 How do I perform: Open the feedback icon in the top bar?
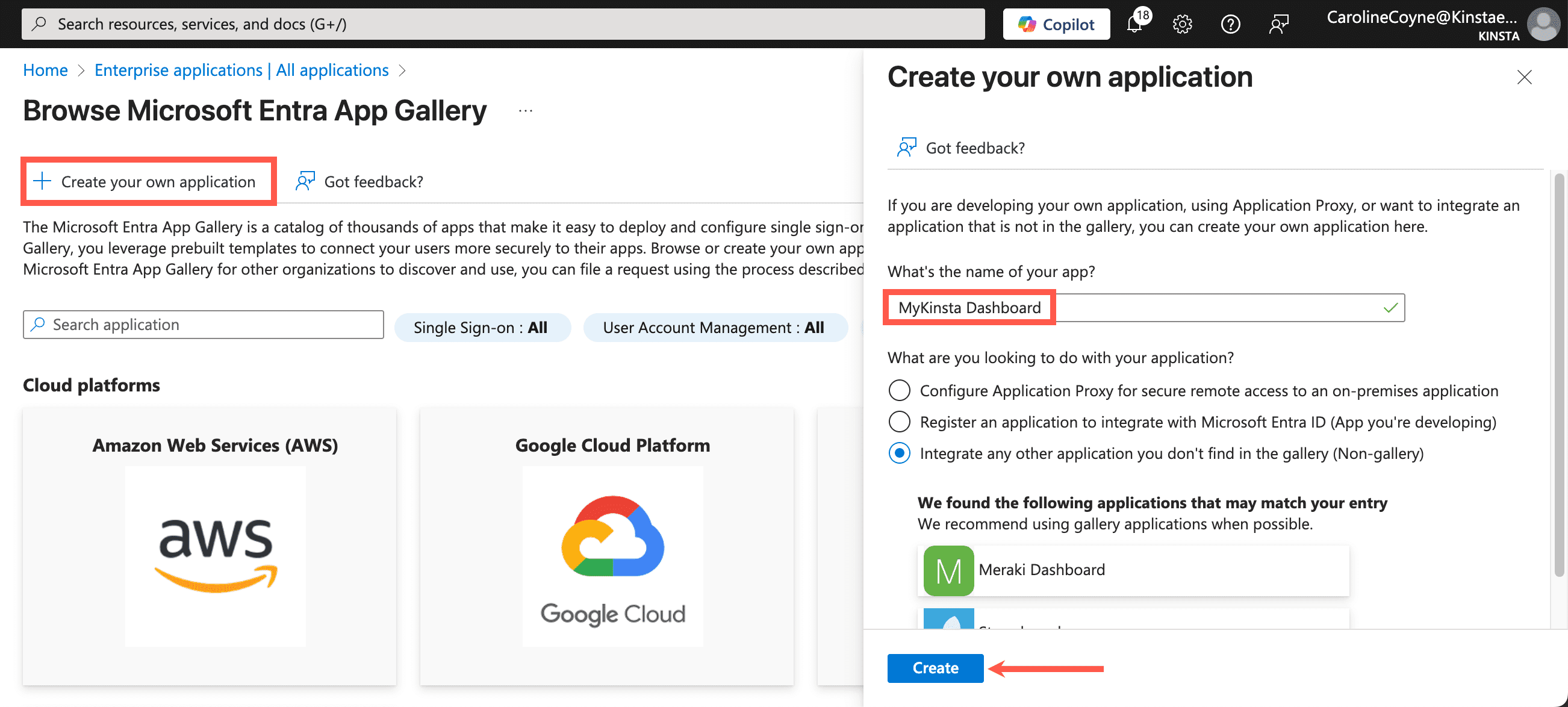[1278, 23]
